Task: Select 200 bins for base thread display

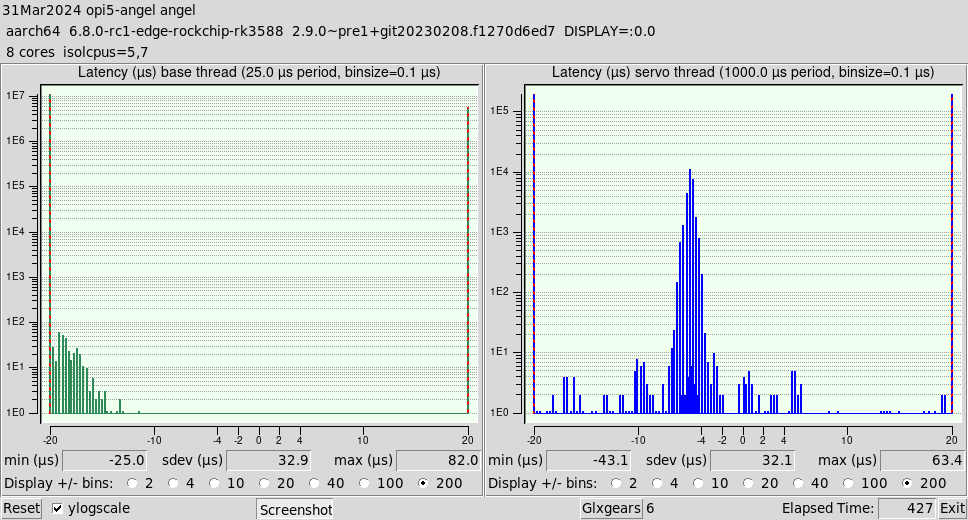Action: 422,483
